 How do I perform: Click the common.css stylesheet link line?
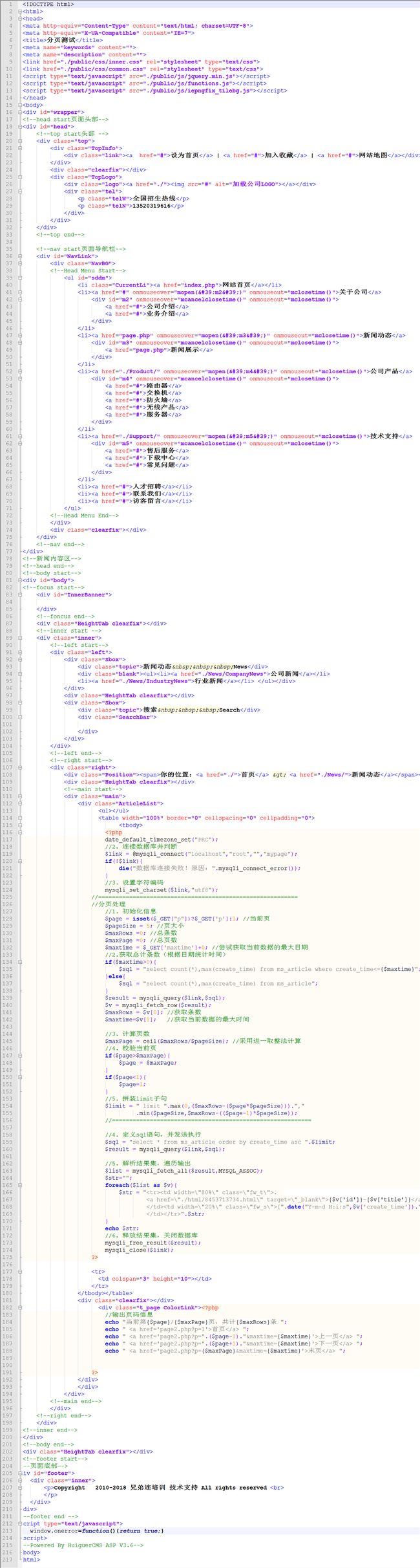pos(143,69)
